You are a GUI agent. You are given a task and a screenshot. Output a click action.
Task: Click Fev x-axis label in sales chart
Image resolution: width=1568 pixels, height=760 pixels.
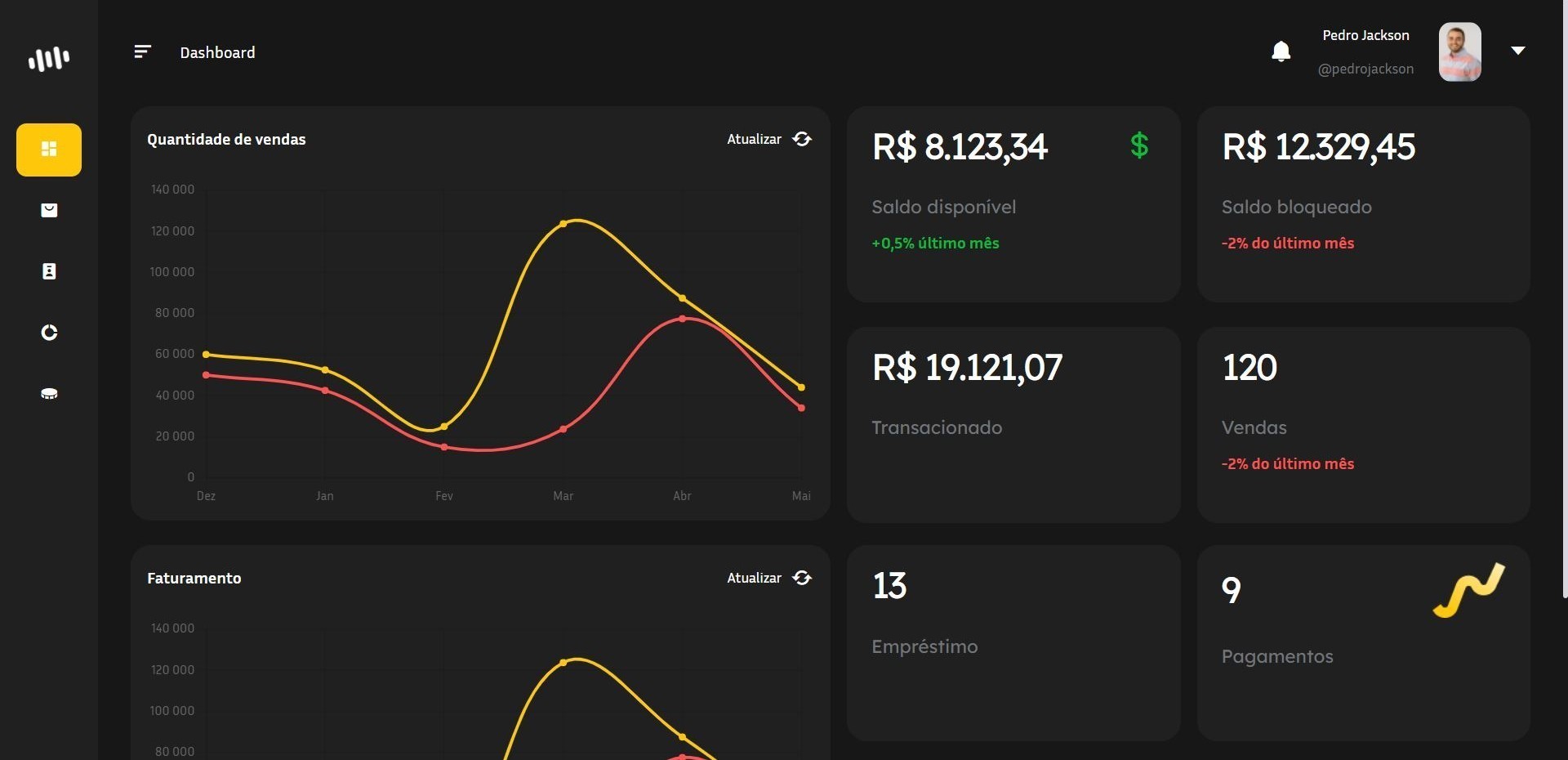point(444,496)
